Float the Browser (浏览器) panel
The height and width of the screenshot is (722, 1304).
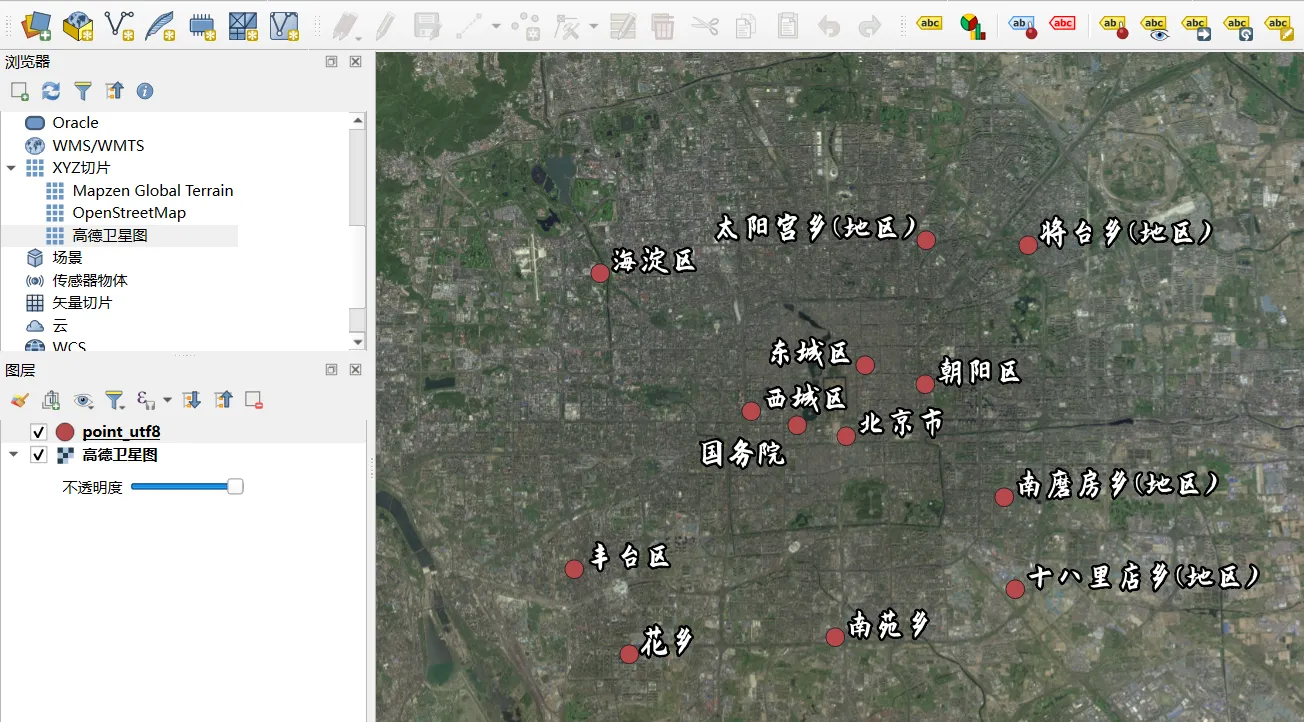tap(331, 62)
